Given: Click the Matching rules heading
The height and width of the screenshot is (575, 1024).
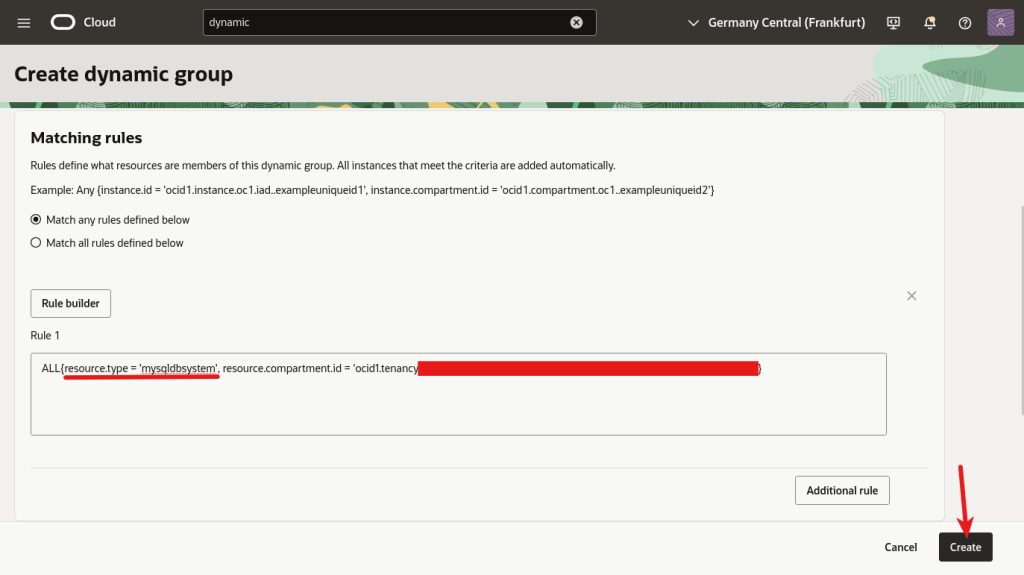Looking at the screenshot, I should (87, 138).
